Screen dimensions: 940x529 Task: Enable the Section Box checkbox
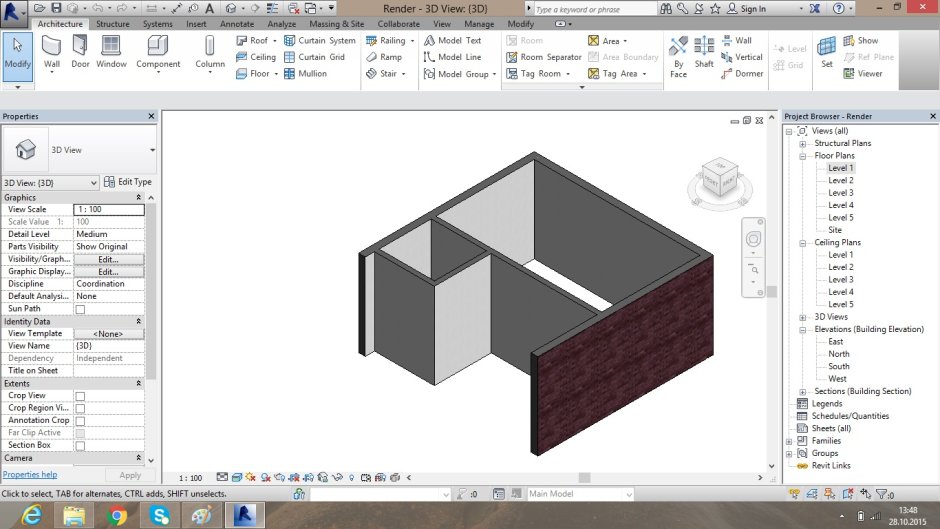[x=80, y=445]
